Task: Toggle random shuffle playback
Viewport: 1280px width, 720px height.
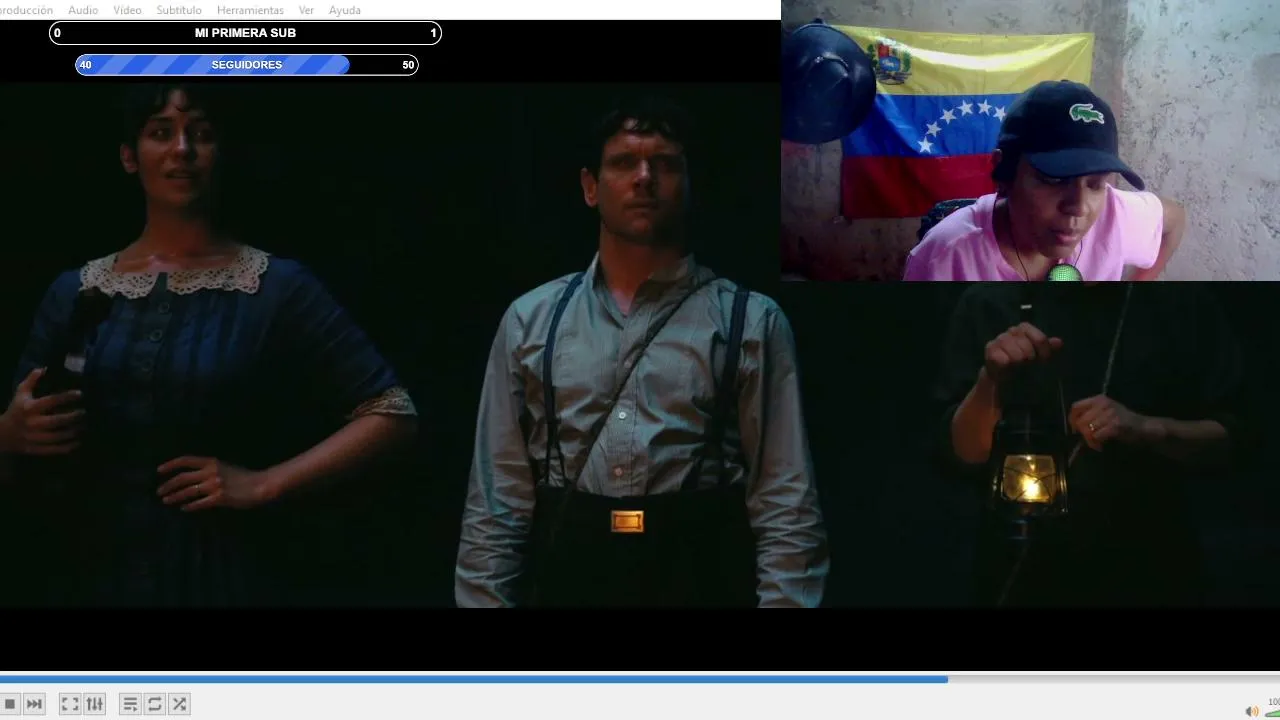Action: [179, 704]
